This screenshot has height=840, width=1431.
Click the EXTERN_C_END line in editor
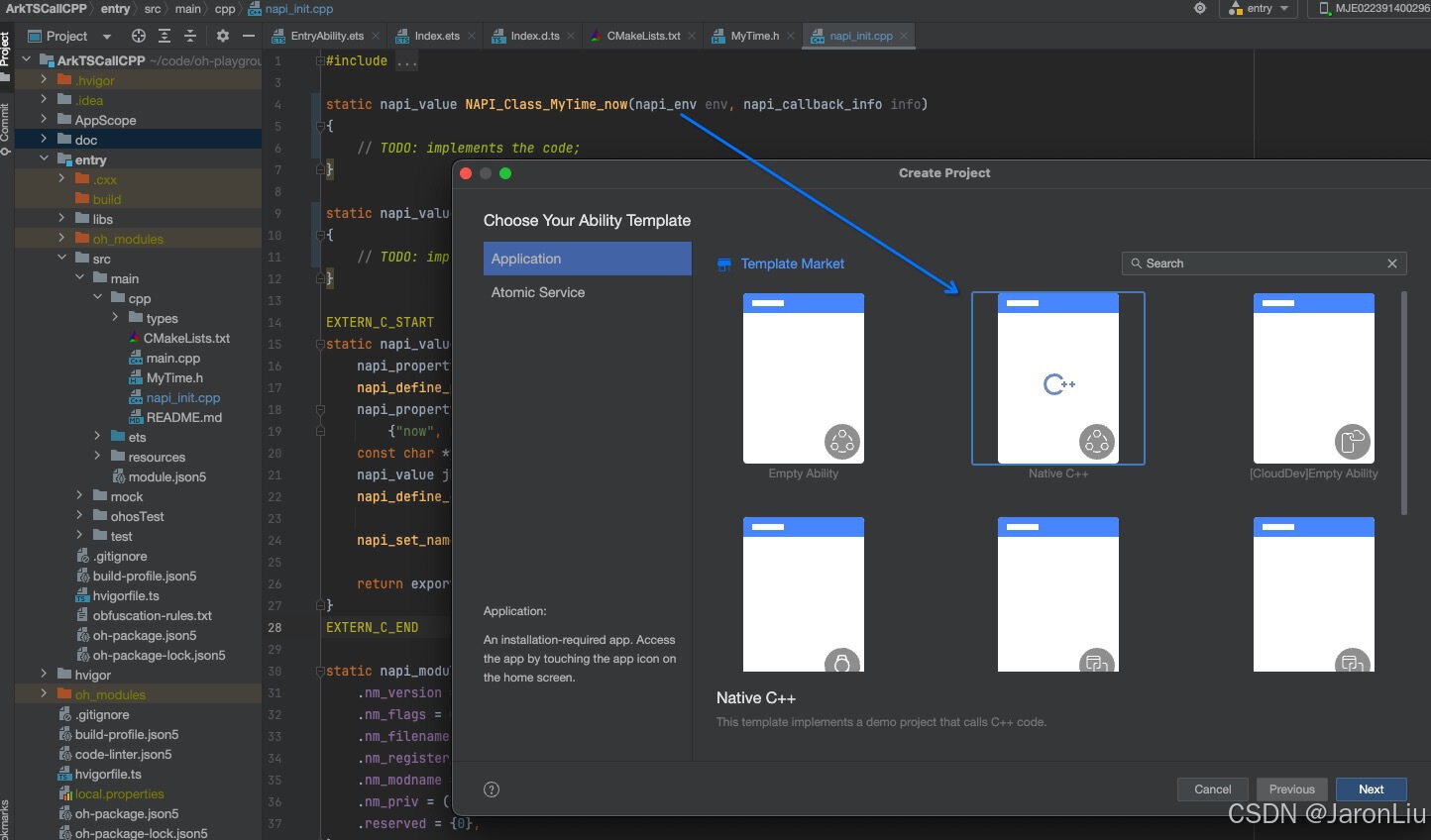(372, 627)
